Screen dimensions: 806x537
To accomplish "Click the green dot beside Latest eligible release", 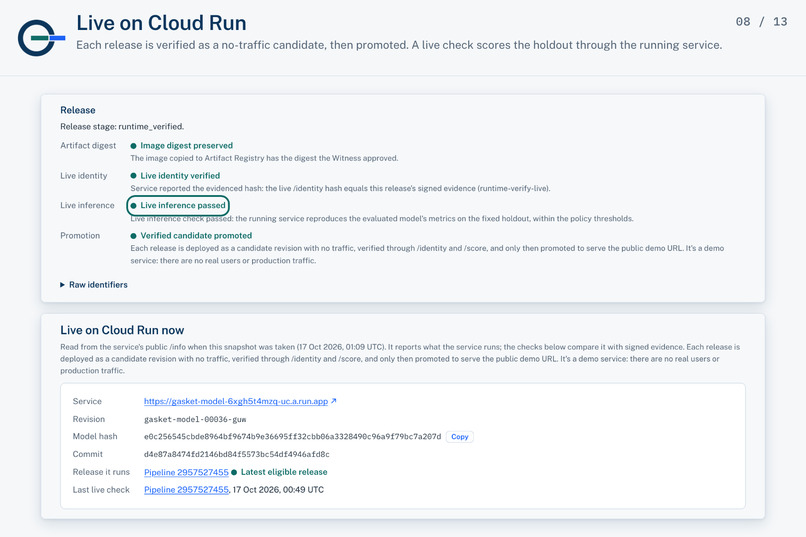I will click(x=234, y=472).
